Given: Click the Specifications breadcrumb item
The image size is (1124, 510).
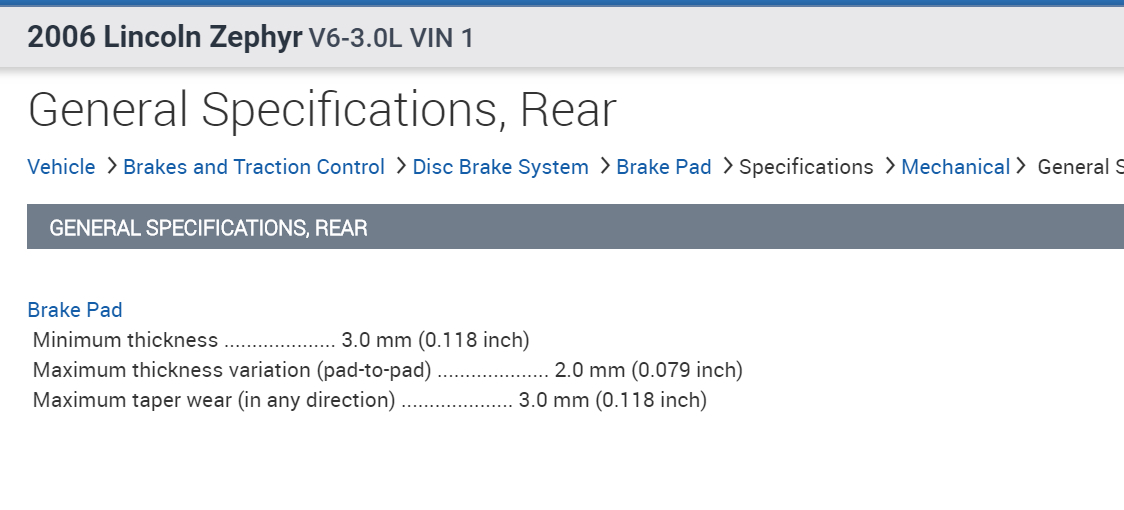Looking at the screenshot, I should [x=806, y=167].
